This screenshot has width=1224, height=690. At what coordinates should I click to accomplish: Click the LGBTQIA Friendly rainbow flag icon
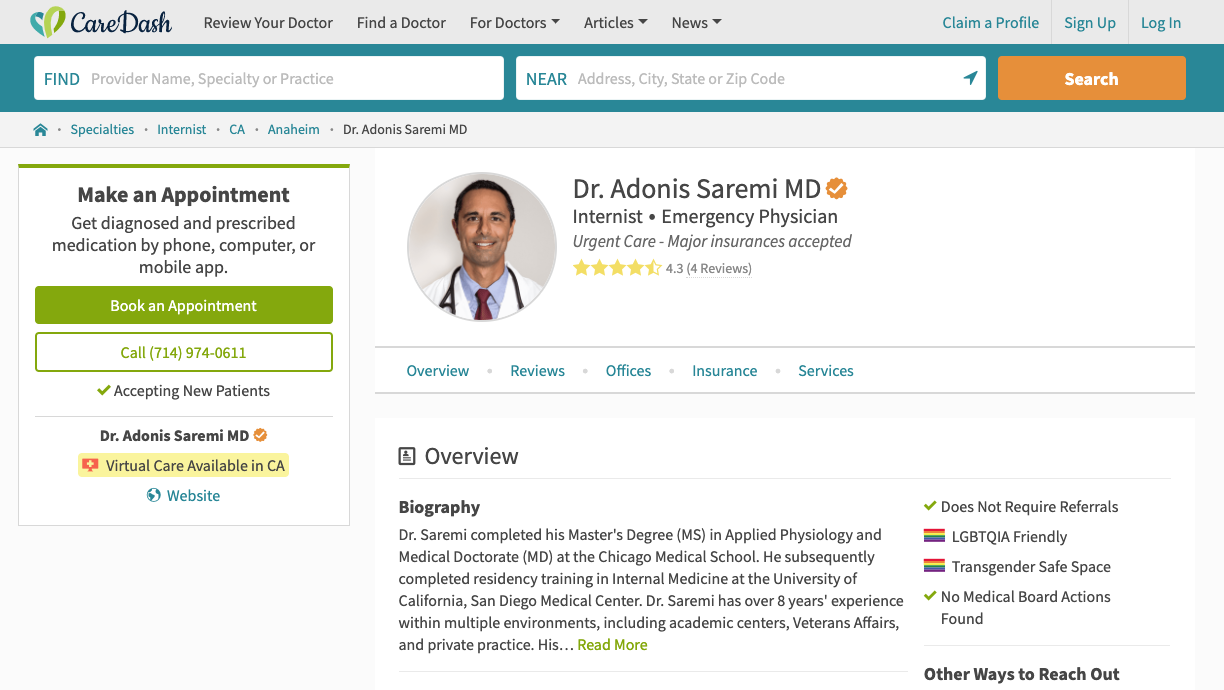pos(934,536)
